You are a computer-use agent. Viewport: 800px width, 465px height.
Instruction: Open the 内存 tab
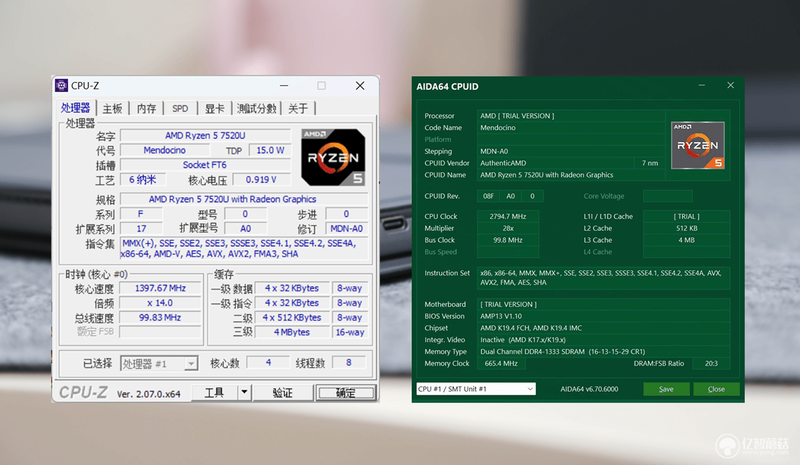click(146, 109)
